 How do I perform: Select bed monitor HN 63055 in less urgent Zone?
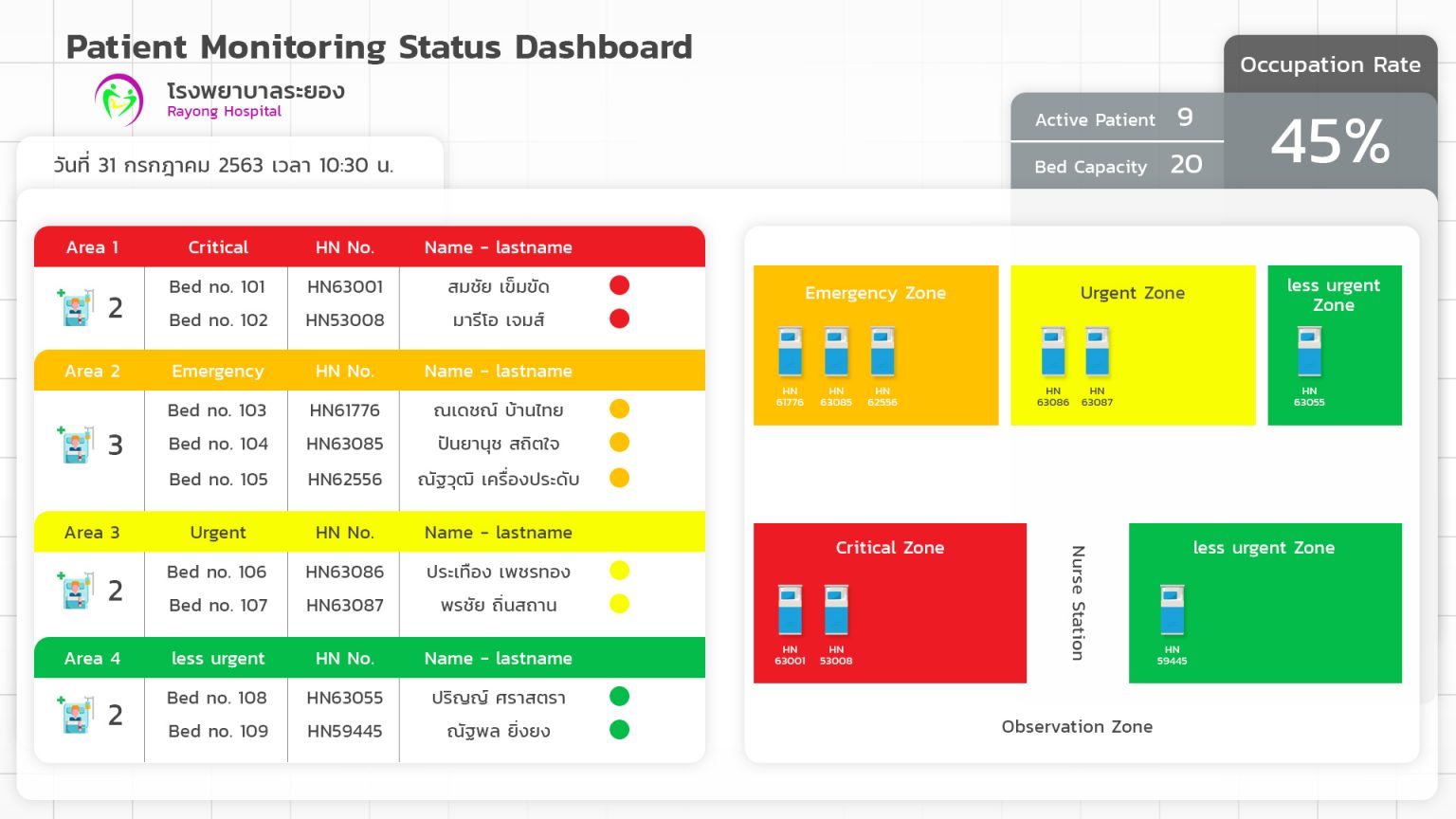tap(1309, 353)
